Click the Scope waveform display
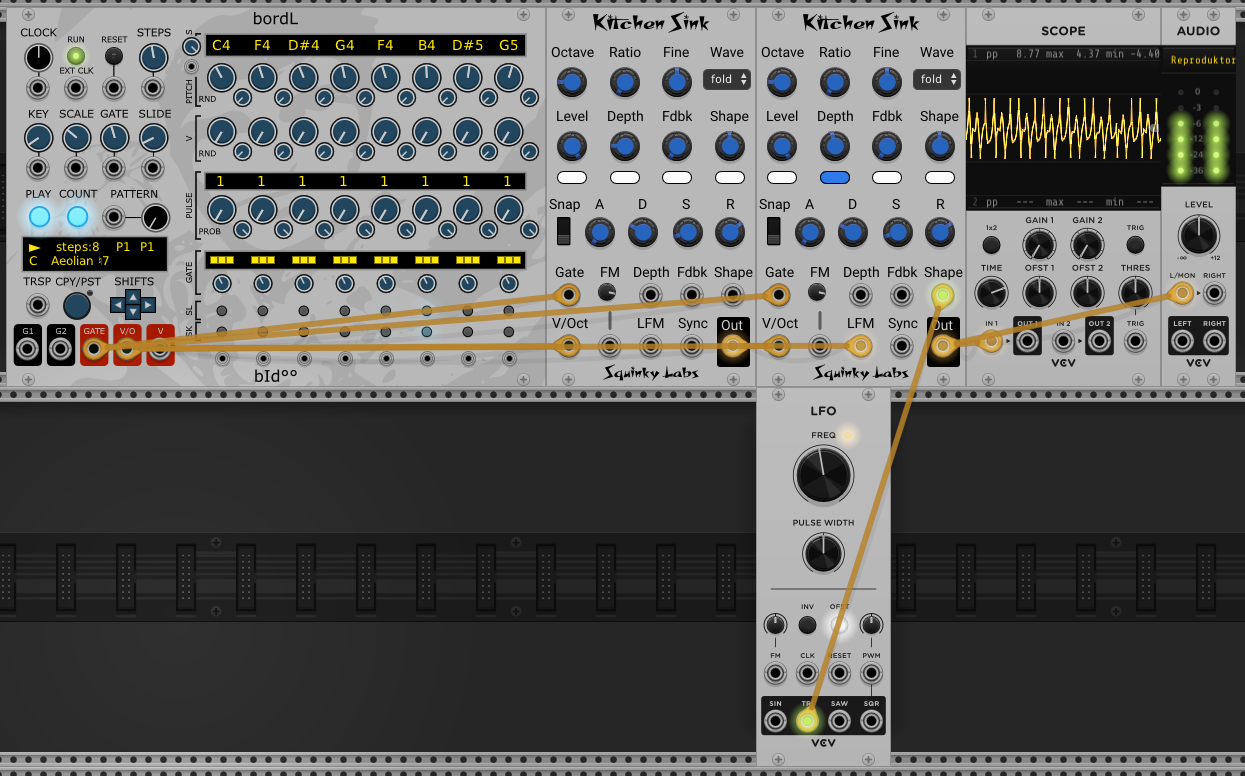This screenshot has width=1245, height=776. (x=1063, y=128)
